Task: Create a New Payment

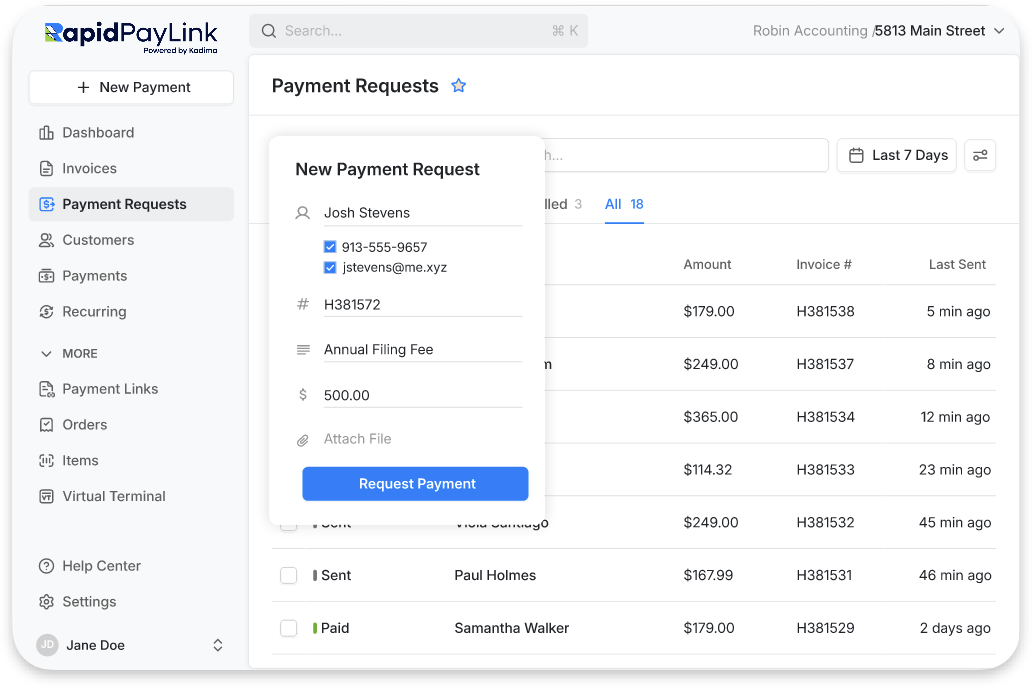Action: [x=131, y=87]
